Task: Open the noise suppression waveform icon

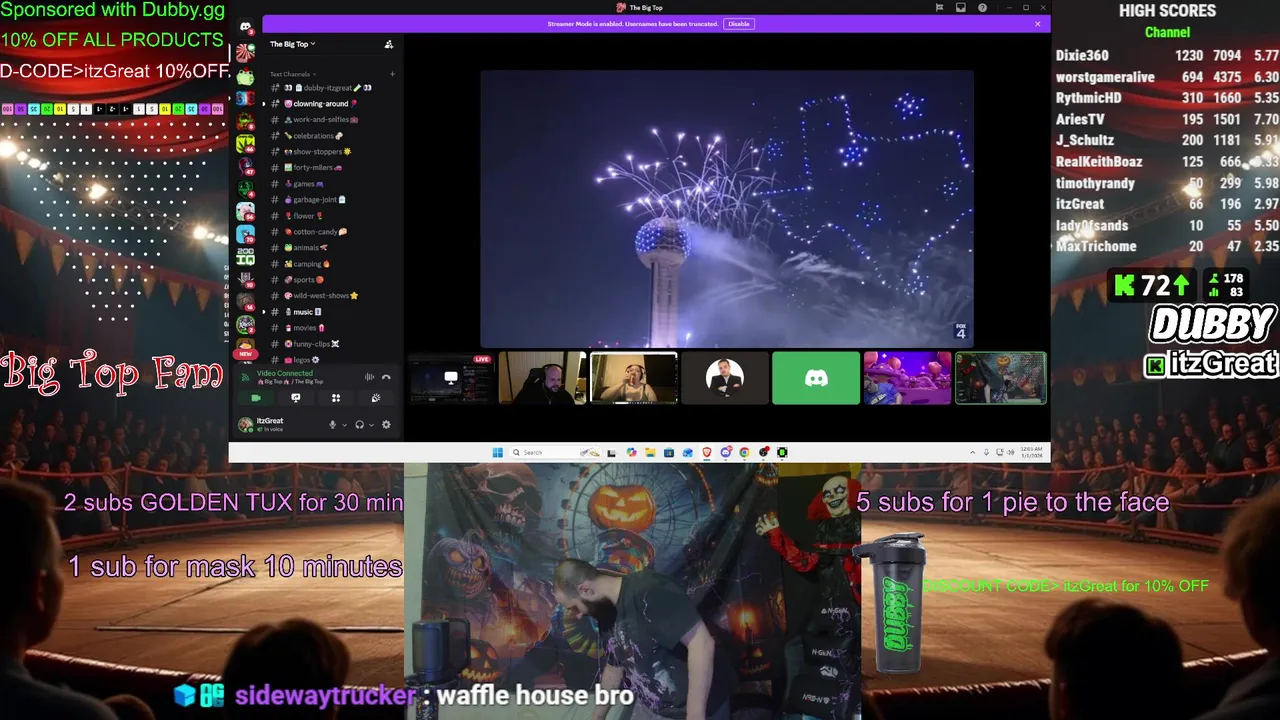Action: point(369,377)
